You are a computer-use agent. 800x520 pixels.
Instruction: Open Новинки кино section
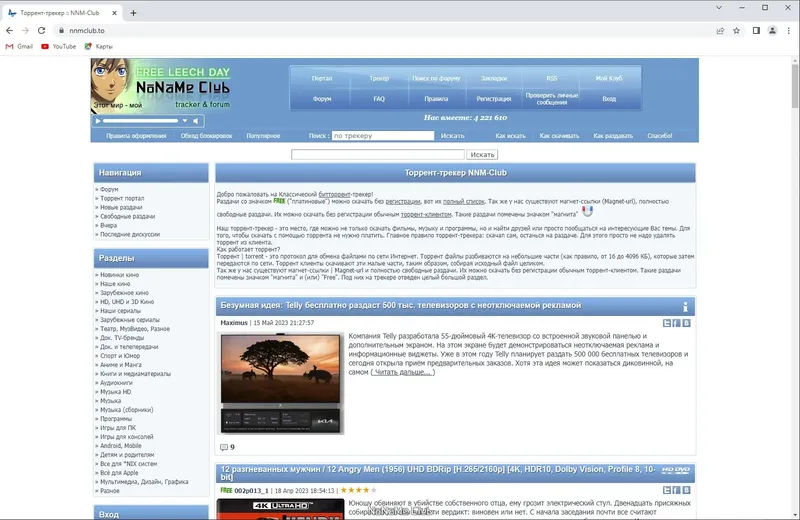pos(119,275)
